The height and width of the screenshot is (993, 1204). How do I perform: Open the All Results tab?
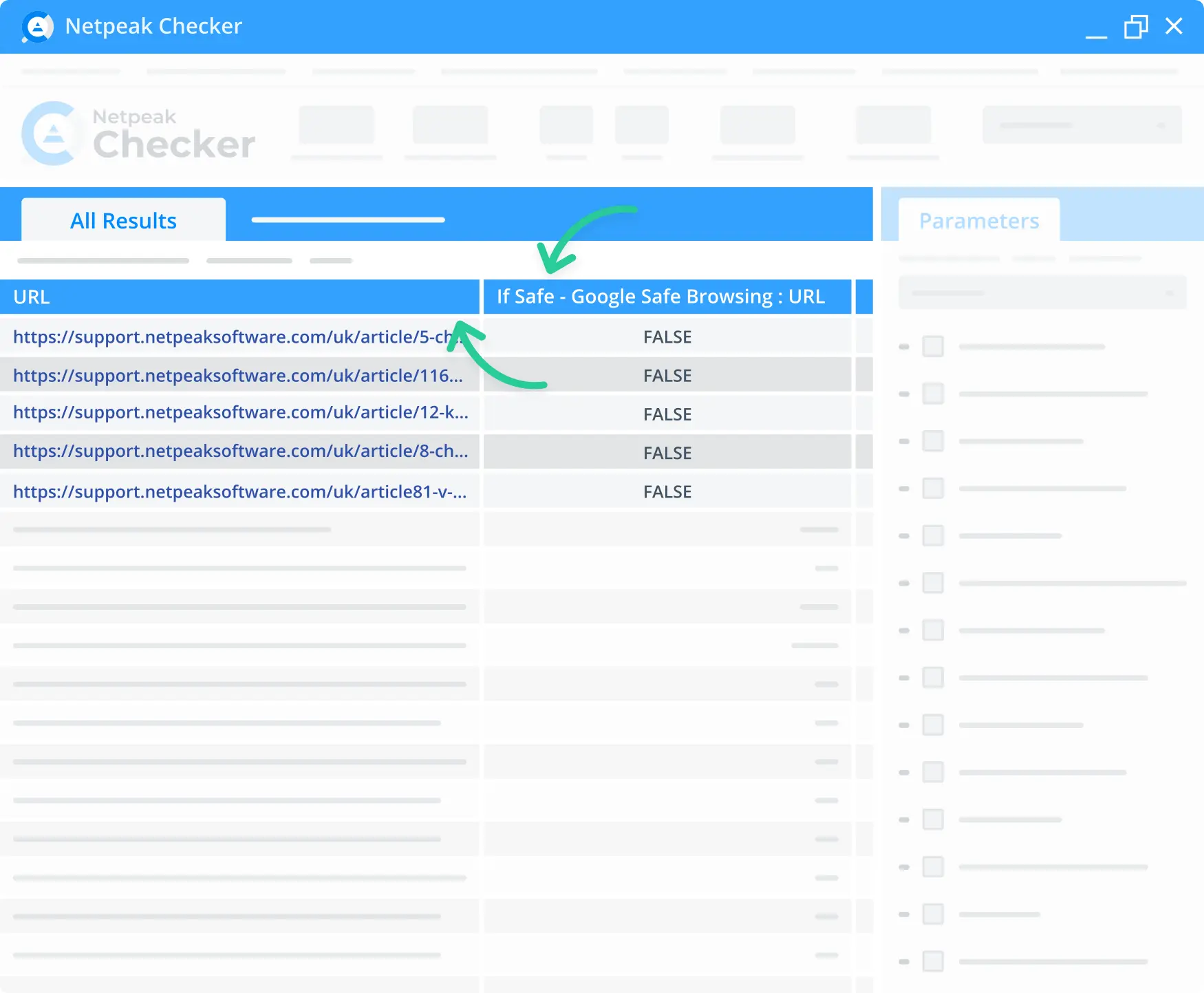point(124,220)
